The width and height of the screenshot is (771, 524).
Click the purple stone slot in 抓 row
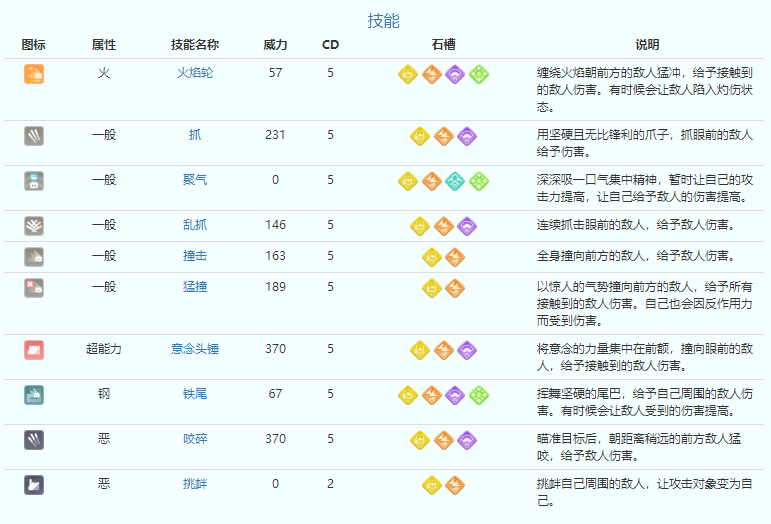467,136
